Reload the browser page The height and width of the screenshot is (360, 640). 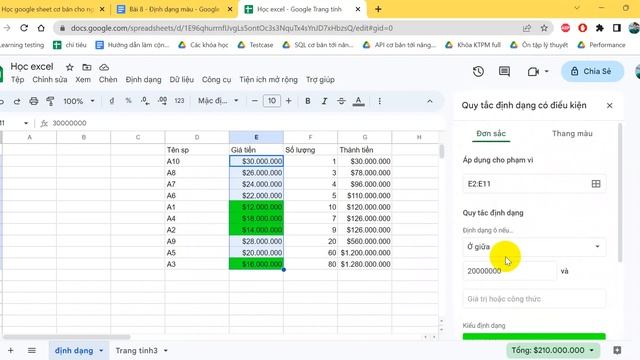[24, 28]
